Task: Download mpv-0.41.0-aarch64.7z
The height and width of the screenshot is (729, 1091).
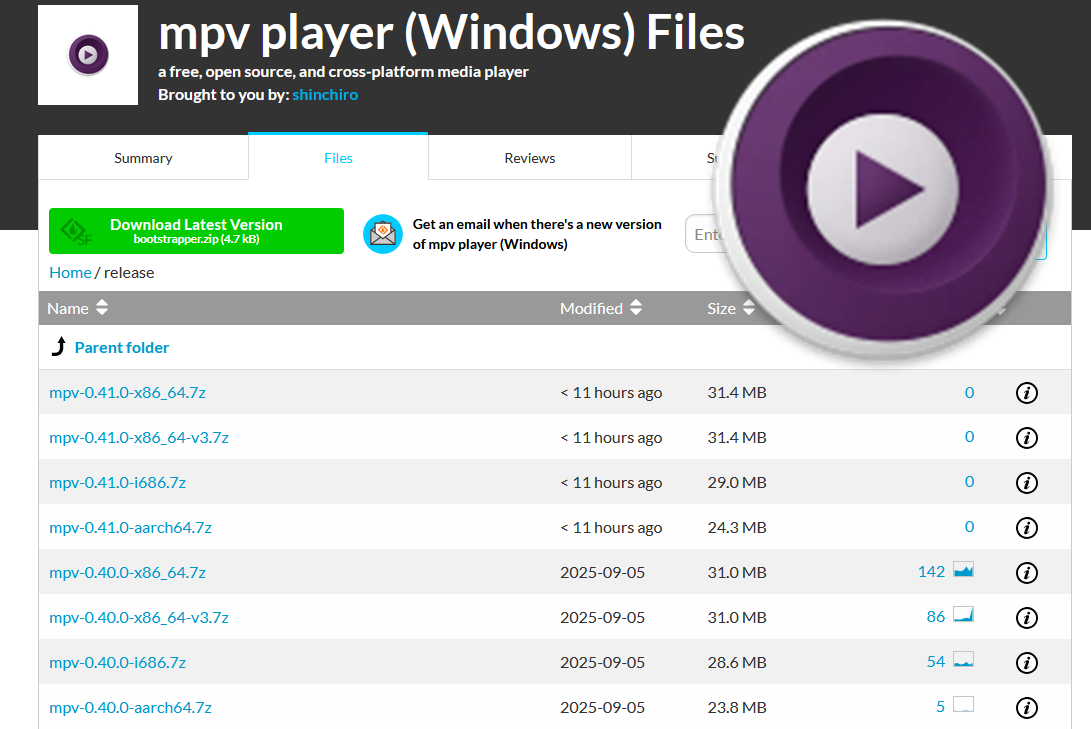Action: pos(130,527)
